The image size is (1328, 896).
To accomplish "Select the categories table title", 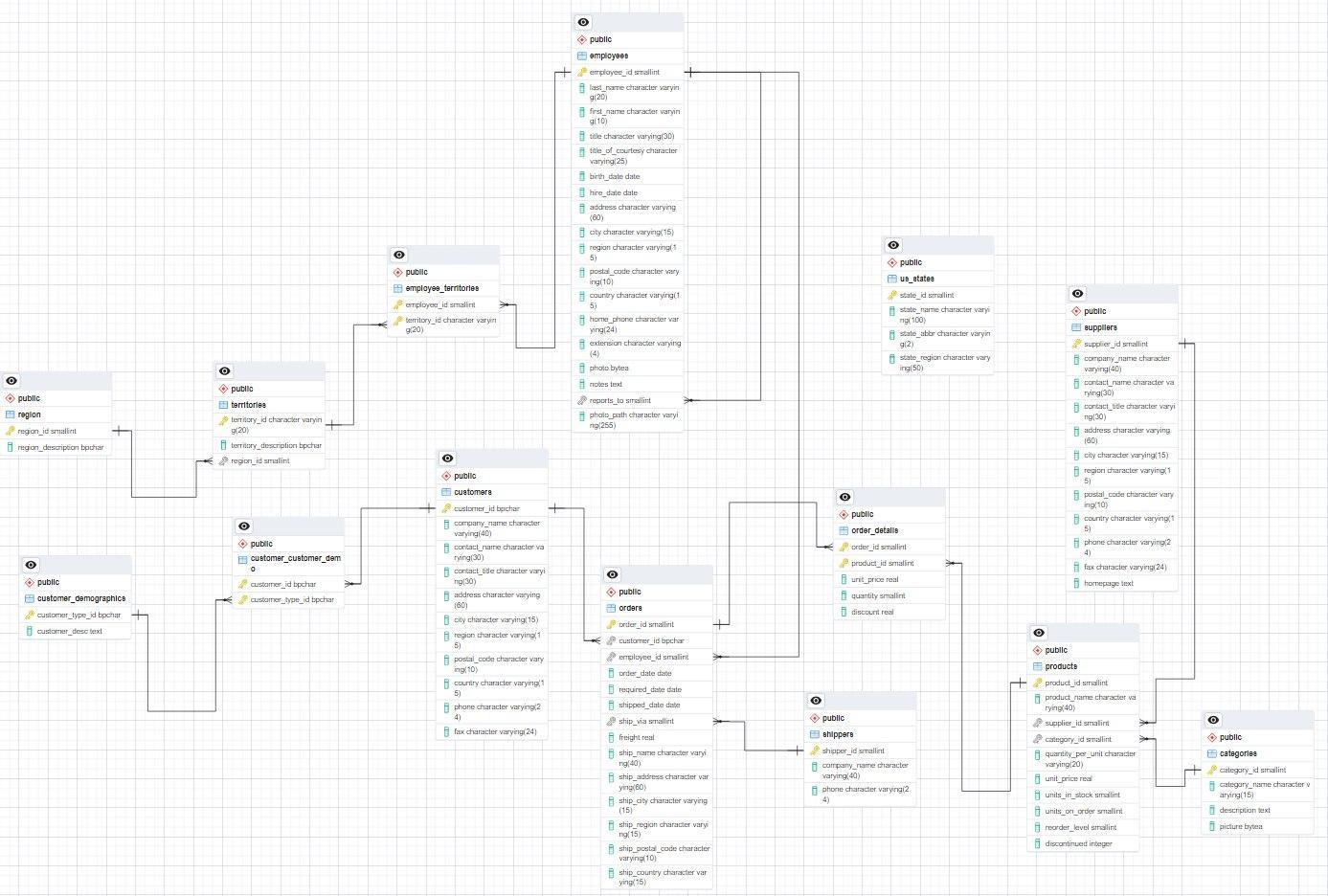I will (1238, 753).
